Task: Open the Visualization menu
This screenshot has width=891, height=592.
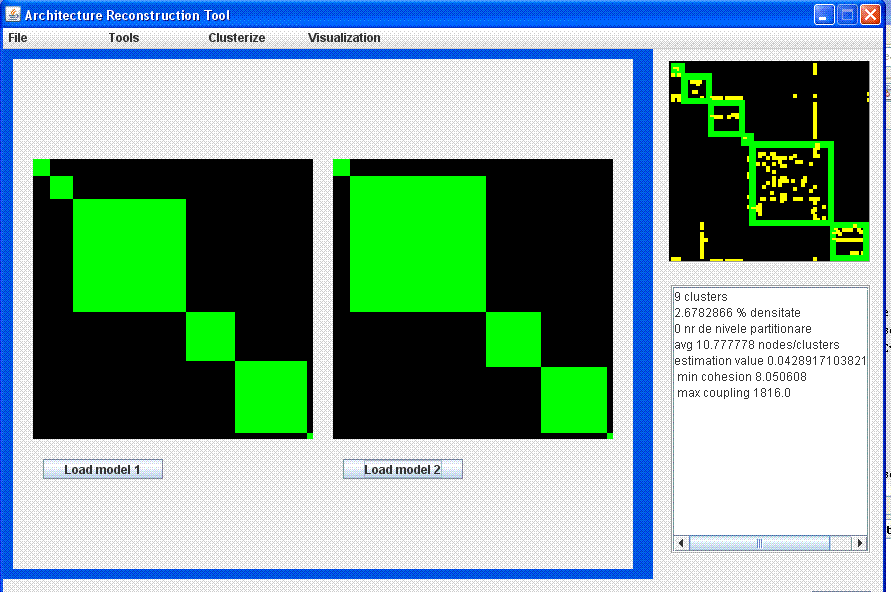Action: (x=344, y=38)
